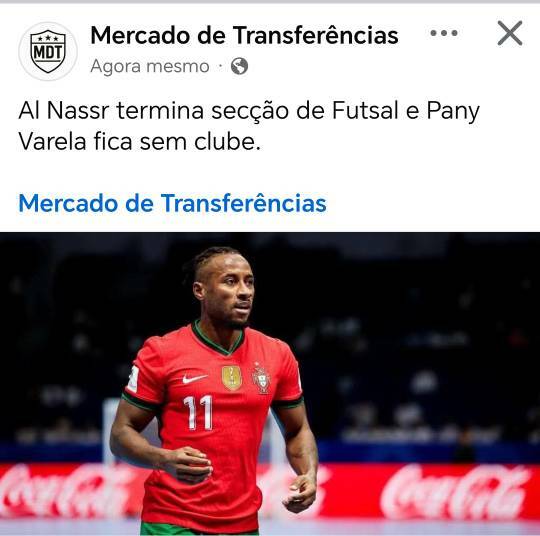This screenshot has height=536, width=540.
Task: Select the words 'Pany Varela' in the caption
Action: point(249,126)
